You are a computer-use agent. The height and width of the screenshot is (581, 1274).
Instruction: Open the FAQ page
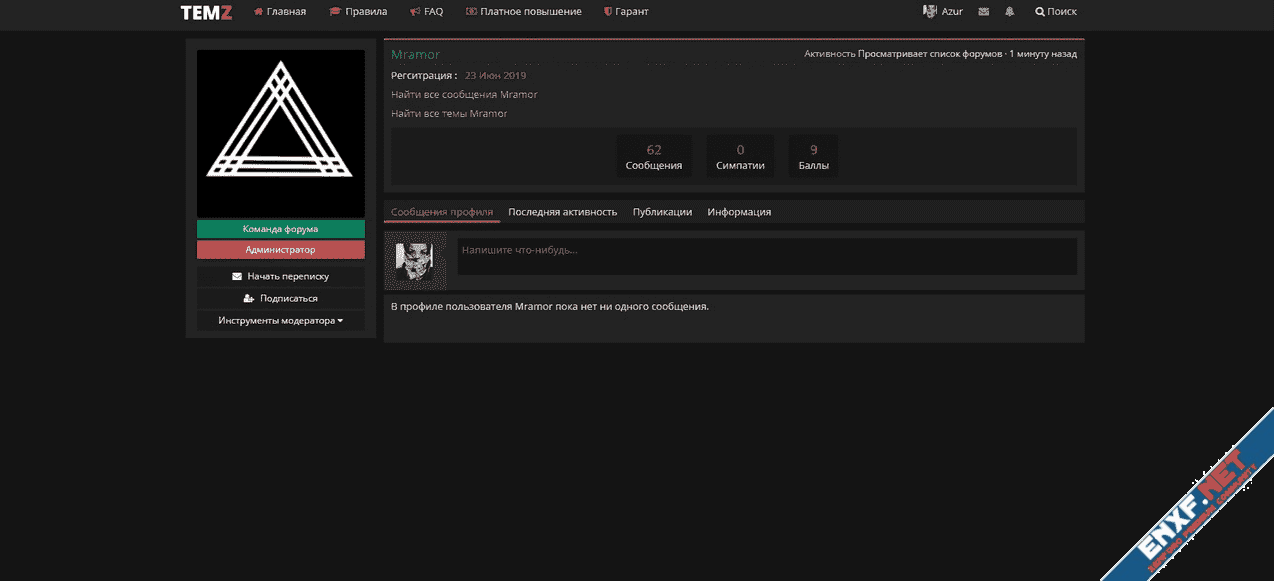pos(427,12)
